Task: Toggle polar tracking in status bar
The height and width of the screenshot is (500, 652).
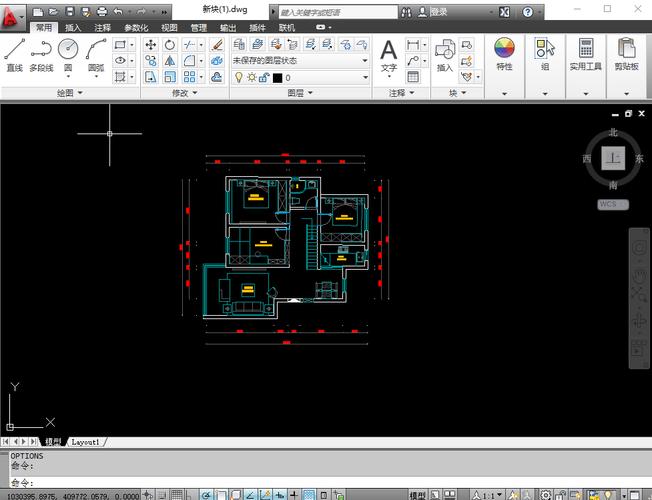Action: click(207, 495)
